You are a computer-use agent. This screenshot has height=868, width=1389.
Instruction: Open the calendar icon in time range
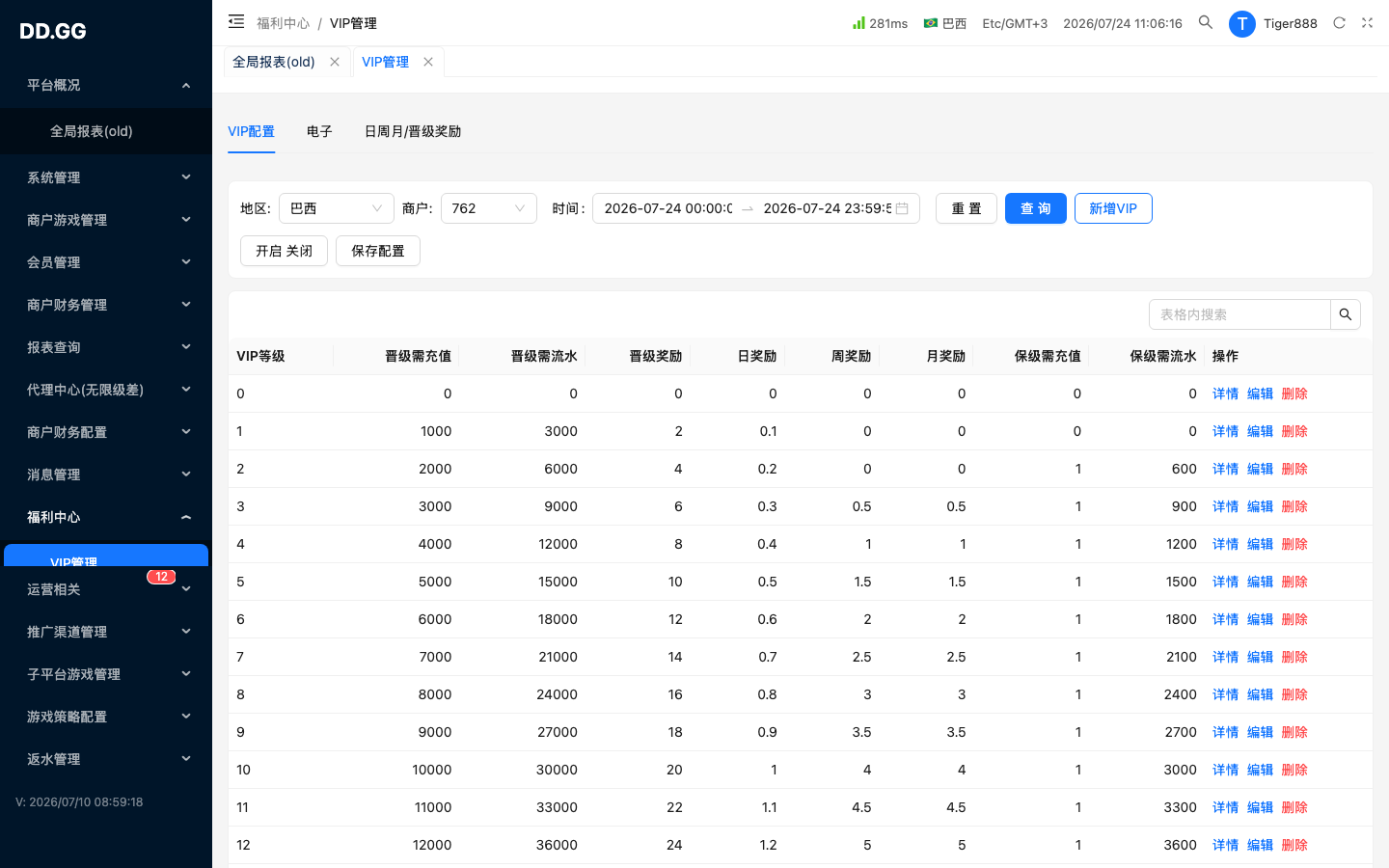pyautogui.click(x=902, y=208)
